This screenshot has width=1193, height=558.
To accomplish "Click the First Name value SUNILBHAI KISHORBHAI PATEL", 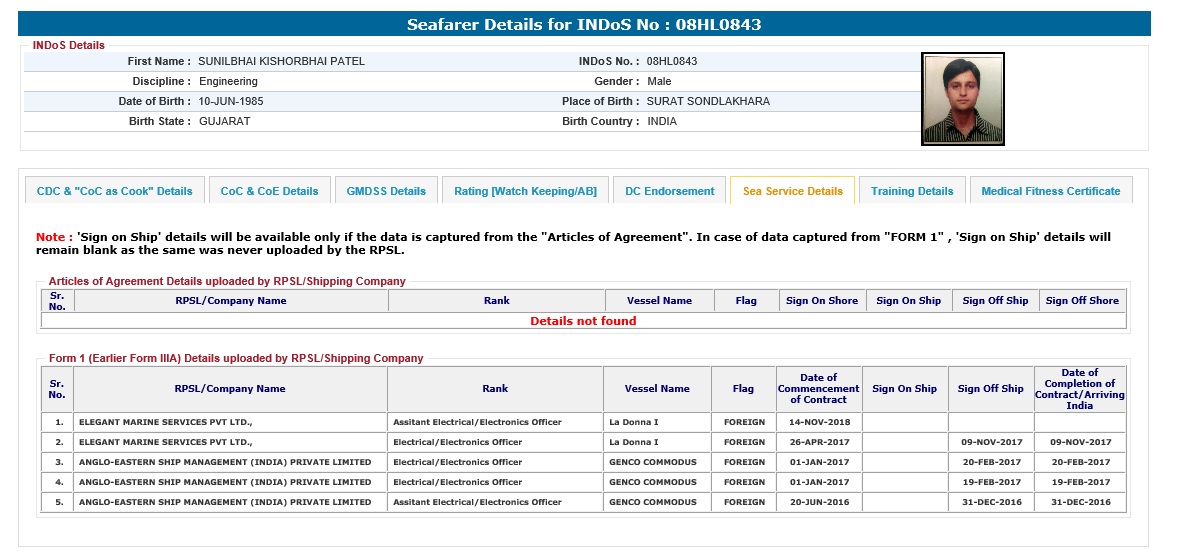I will point(281,61).
